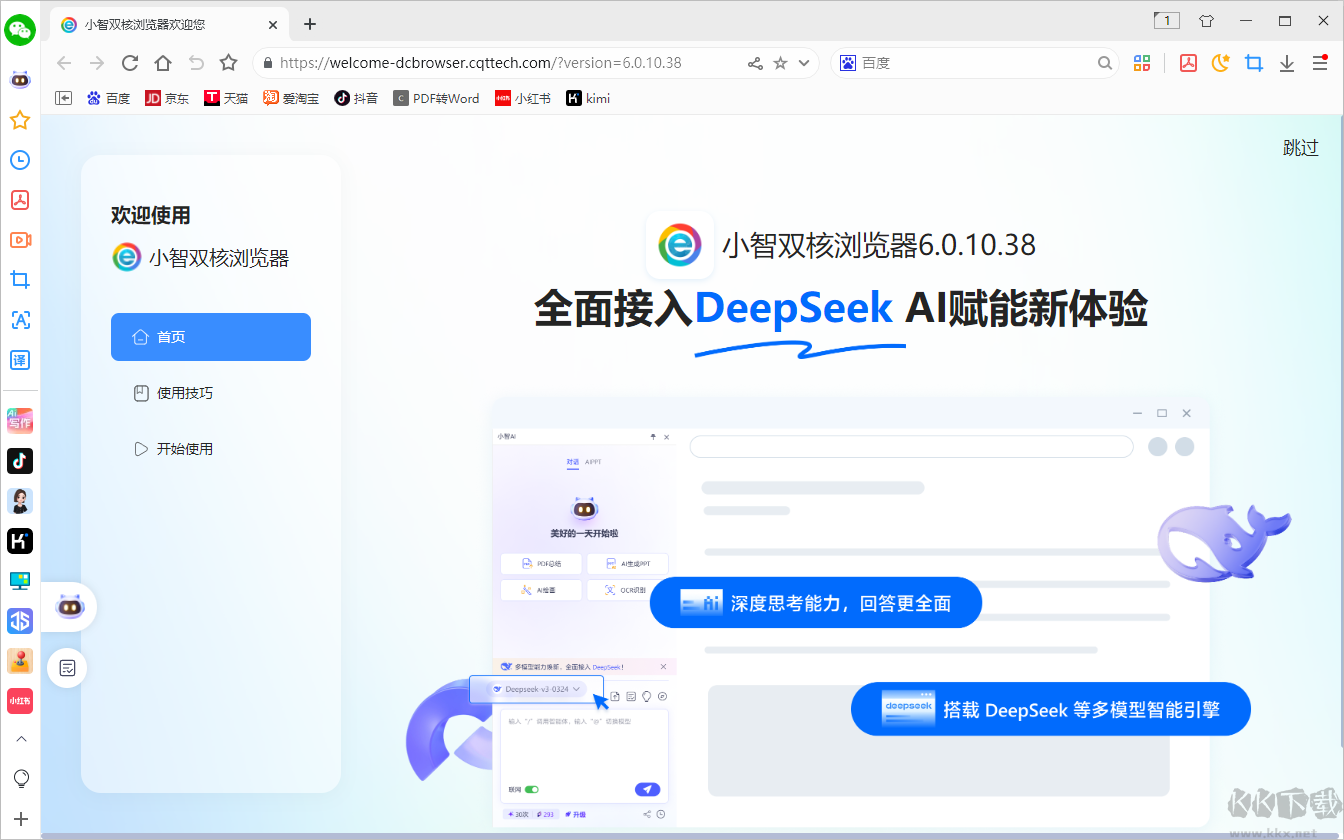This screenshot has height=840, width=1344.
Task: Select 使用技巧 in the welcome menu
Action: 211,393
